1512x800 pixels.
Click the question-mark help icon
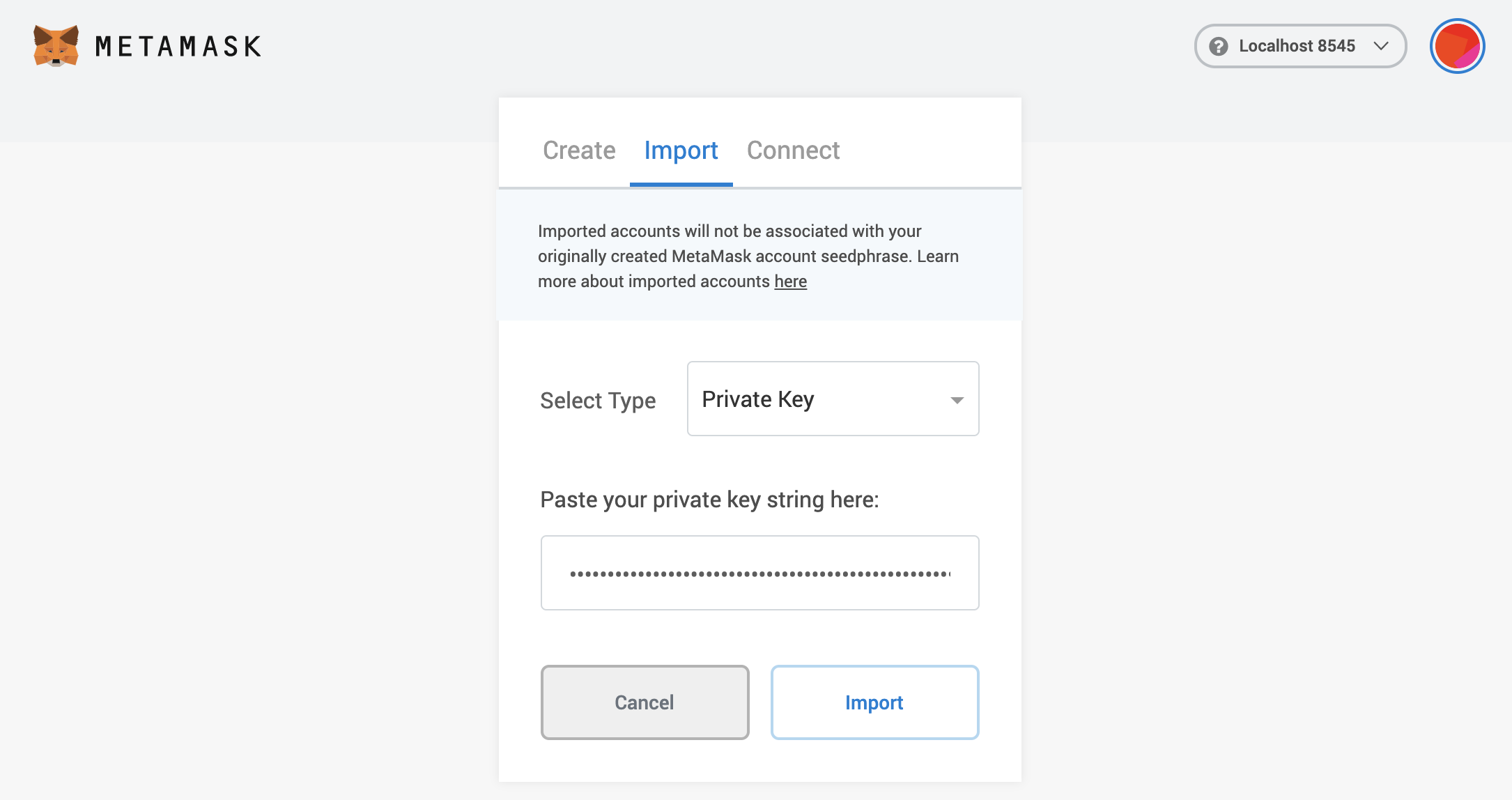coord(1219,46)
